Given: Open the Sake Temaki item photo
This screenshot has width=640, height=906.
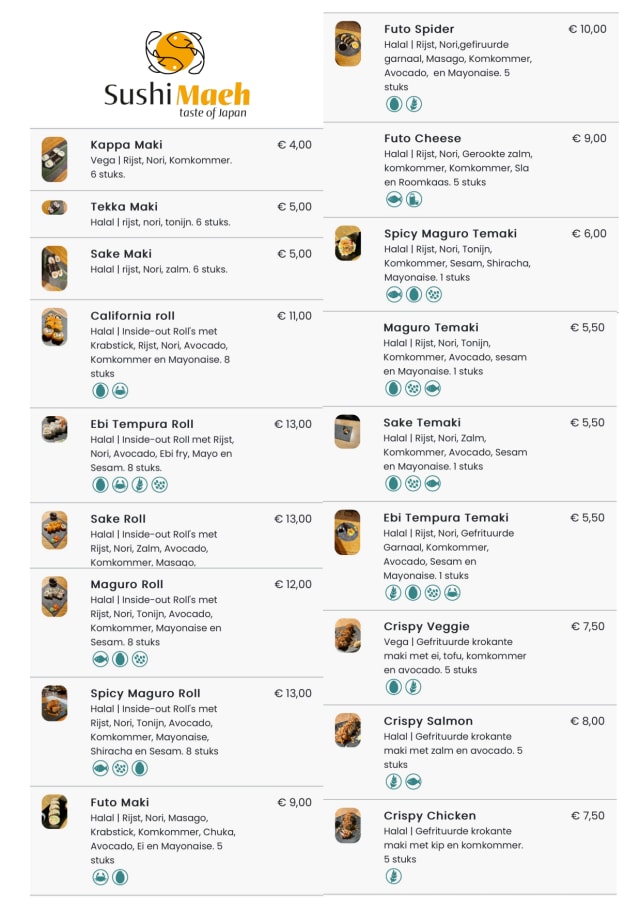Looking at the screenshot, I should tap(347, 432).
